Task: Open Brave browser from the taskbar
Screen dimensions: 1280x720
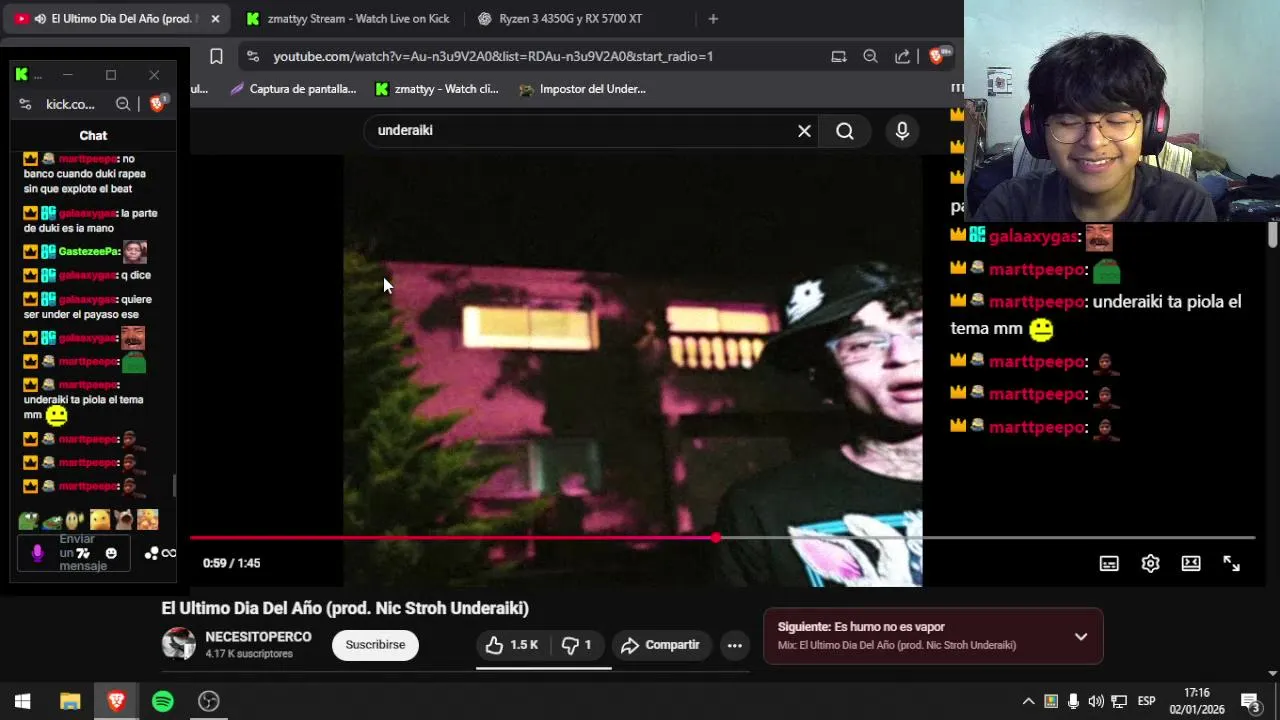Action: click(116, 701)
